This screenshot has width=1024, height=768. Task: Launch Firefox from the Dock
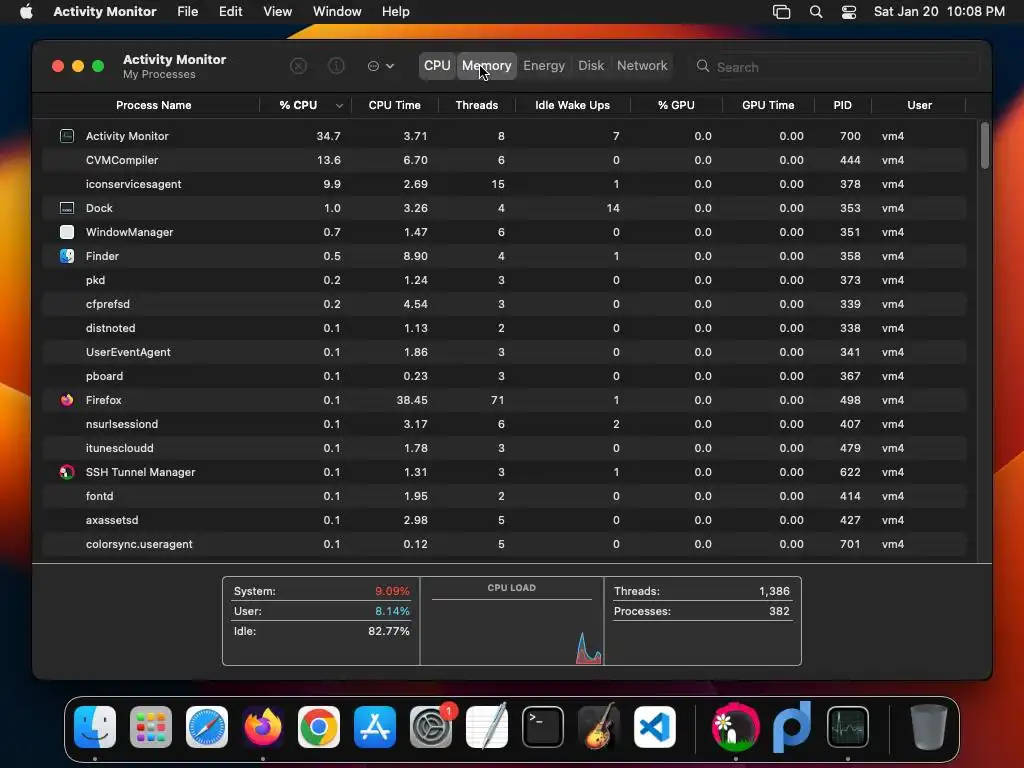(x=263, y=727)
